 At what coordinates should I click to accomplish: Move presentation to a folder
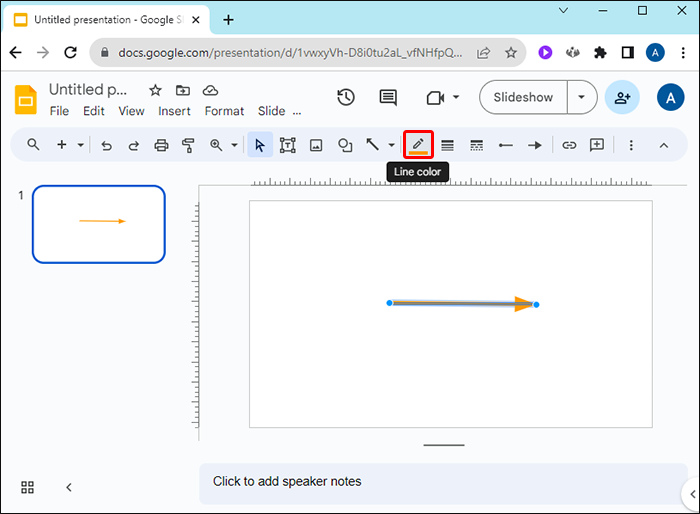tap(183, 90)
